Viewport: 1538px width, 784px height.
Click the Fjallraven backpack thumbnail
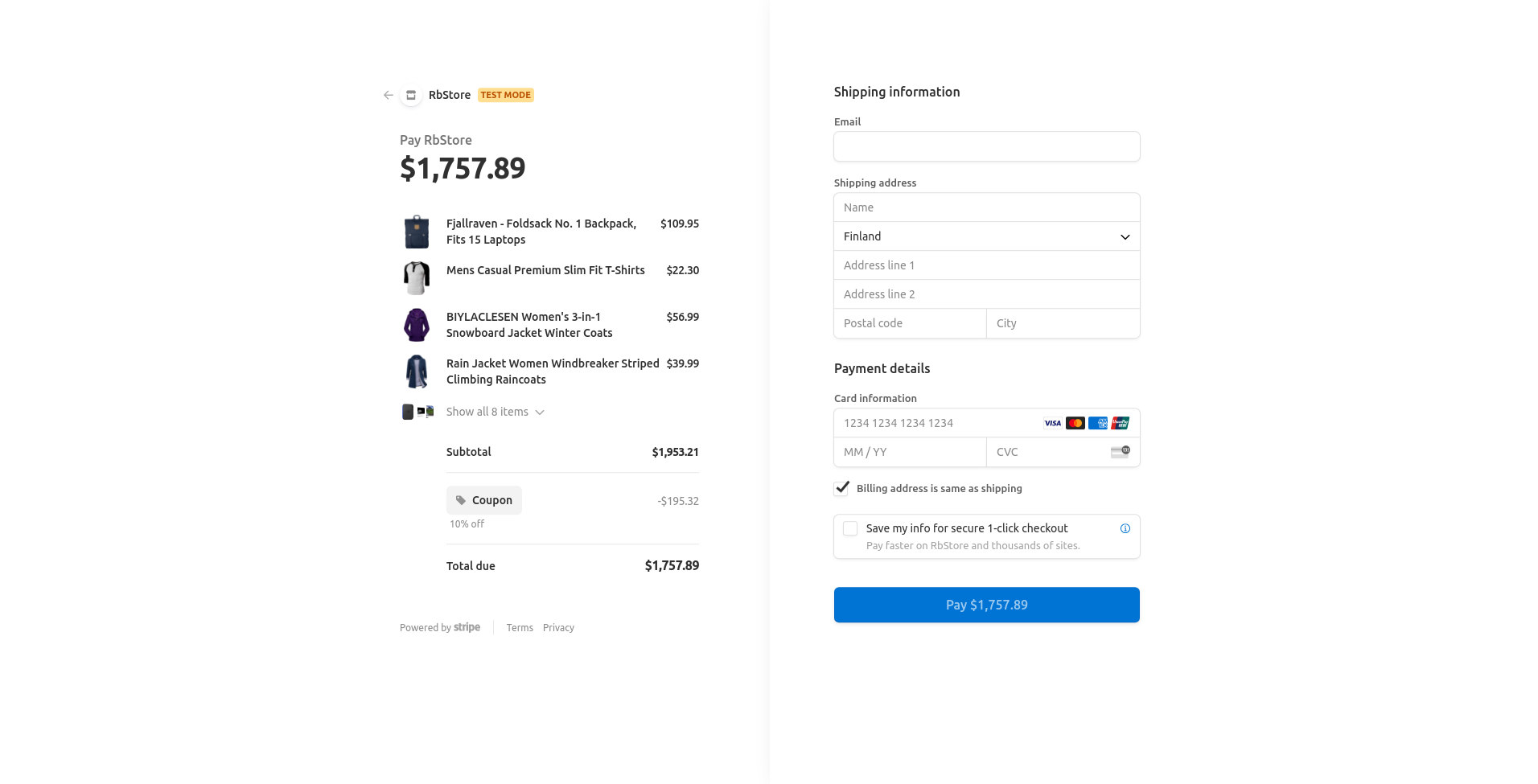tap(416, 231)
